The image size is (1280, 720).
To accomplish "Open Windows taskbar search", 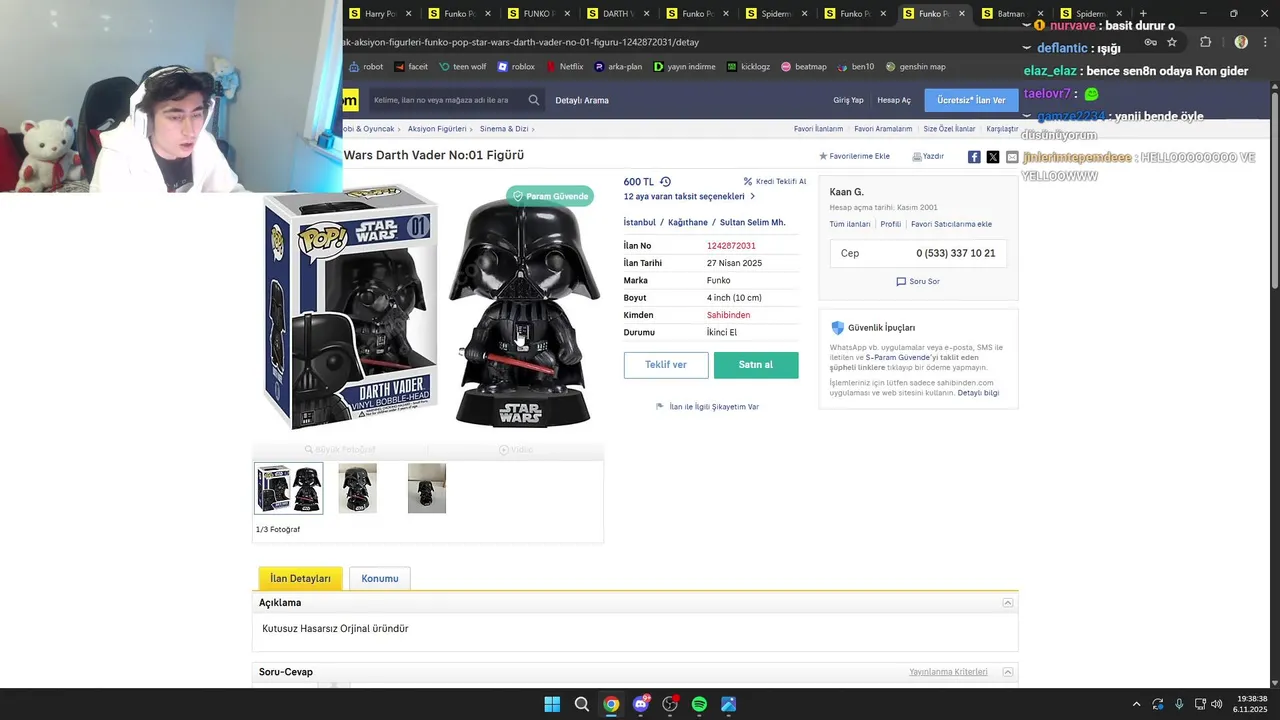I will (x=581, y=704).
